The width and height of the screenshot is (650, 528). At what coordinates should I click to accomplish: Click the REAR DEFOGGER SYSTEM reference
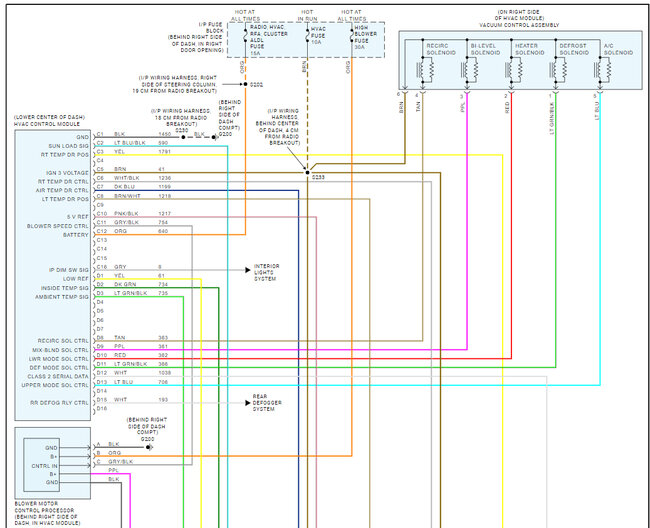[x=267, y=403]
